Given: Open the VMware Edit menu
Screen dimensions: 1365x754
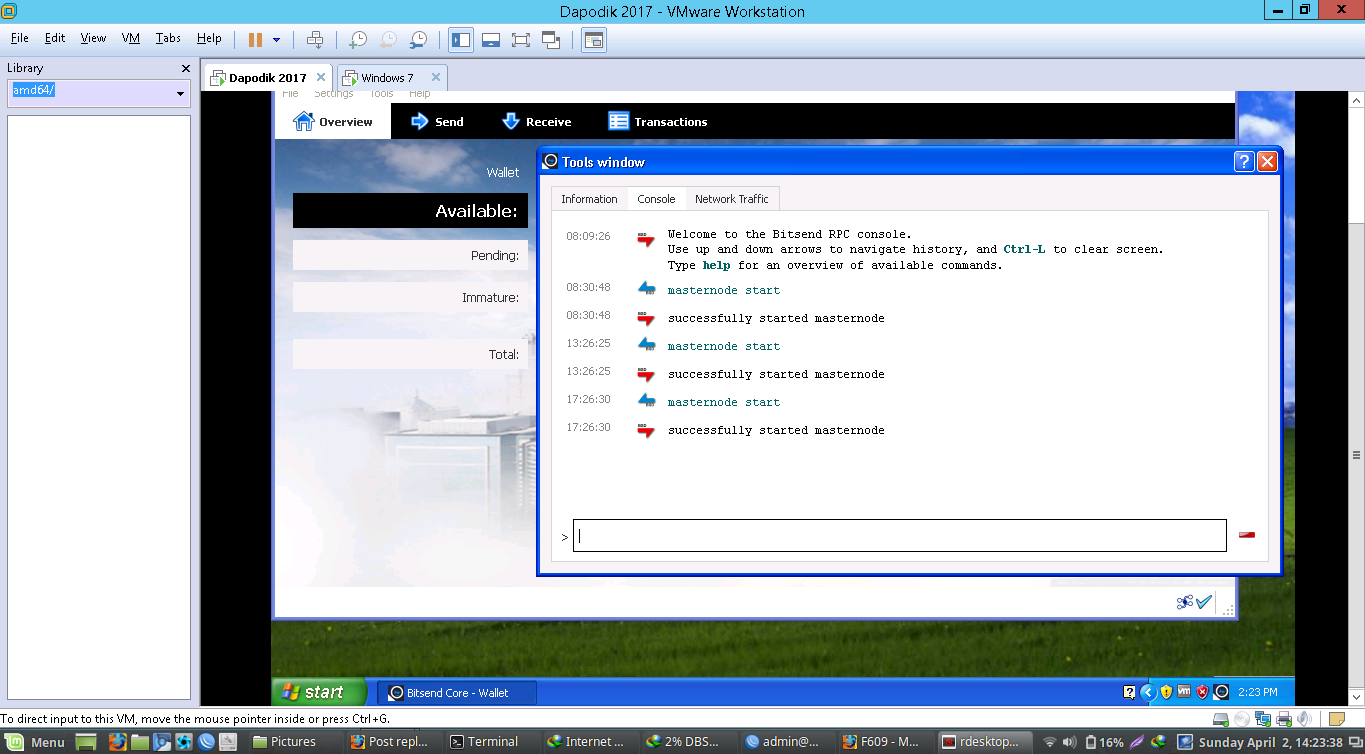Looking at the screenshot, I should pos(55,38).
